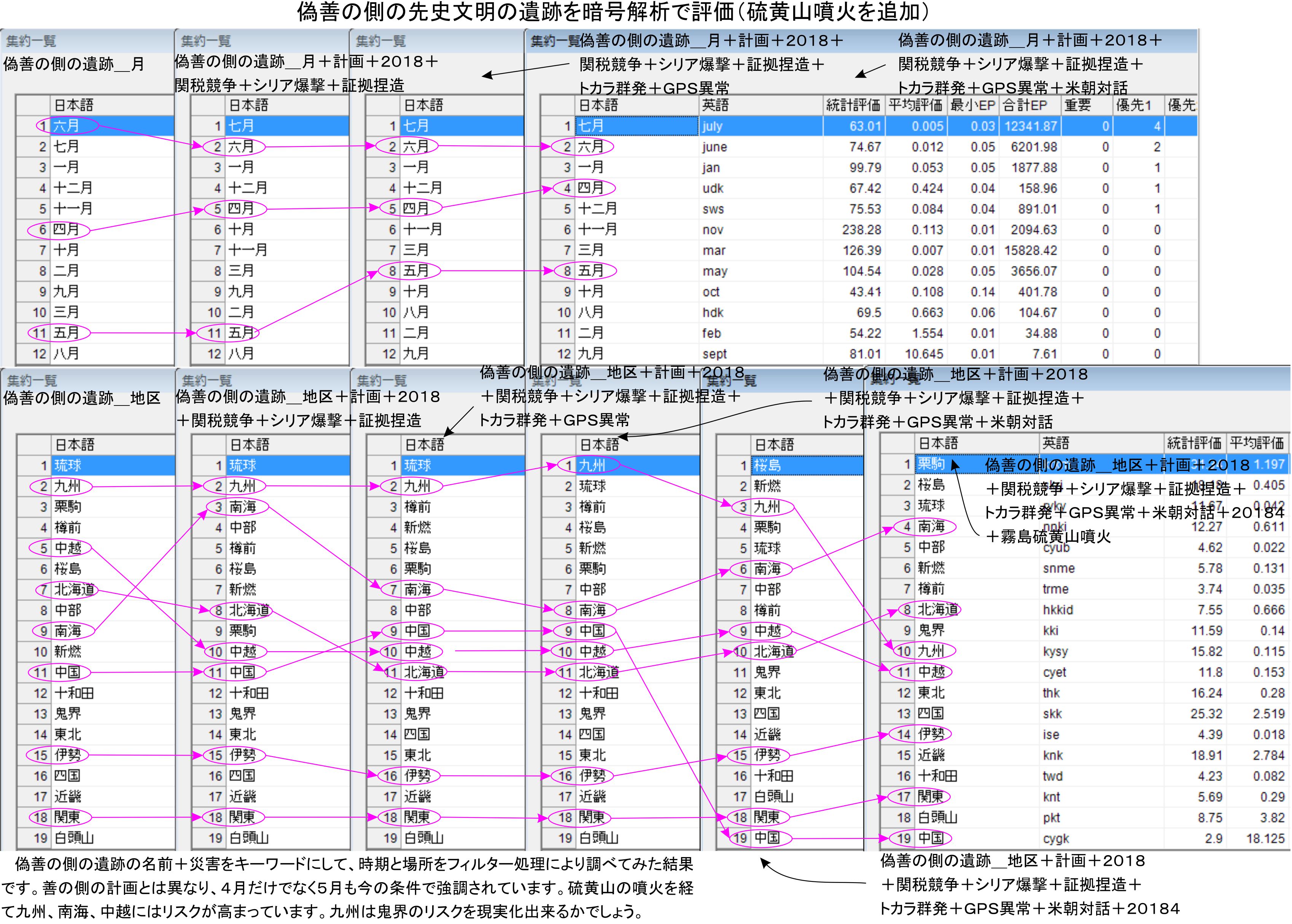The height and width of the screenshot is (924, 1292).
Task: Select the value 12341.87 cell
Action: point(1030,126)
